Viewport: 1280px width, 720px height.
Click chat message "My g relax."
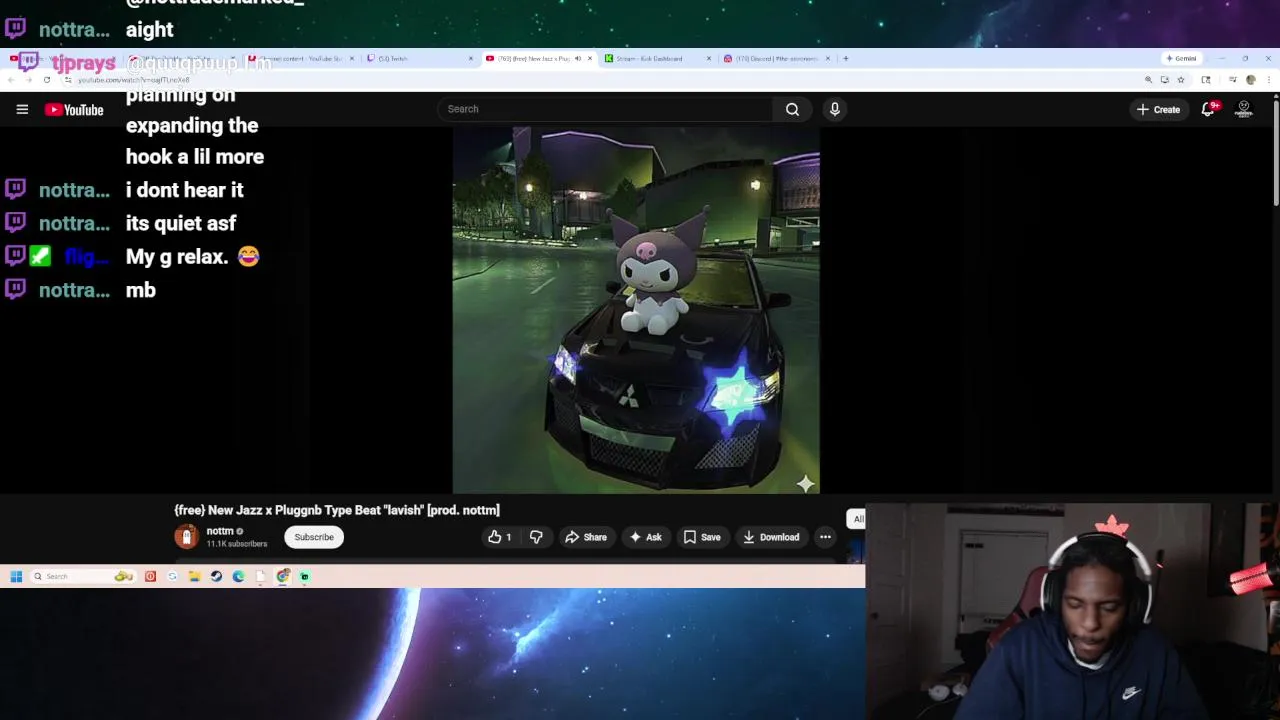pos(177,257)
